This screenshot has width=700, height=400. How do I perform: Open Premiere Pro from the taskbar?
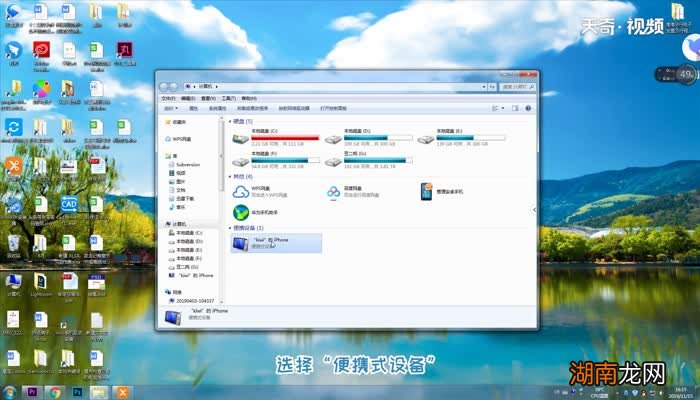(x=32, y=392)
